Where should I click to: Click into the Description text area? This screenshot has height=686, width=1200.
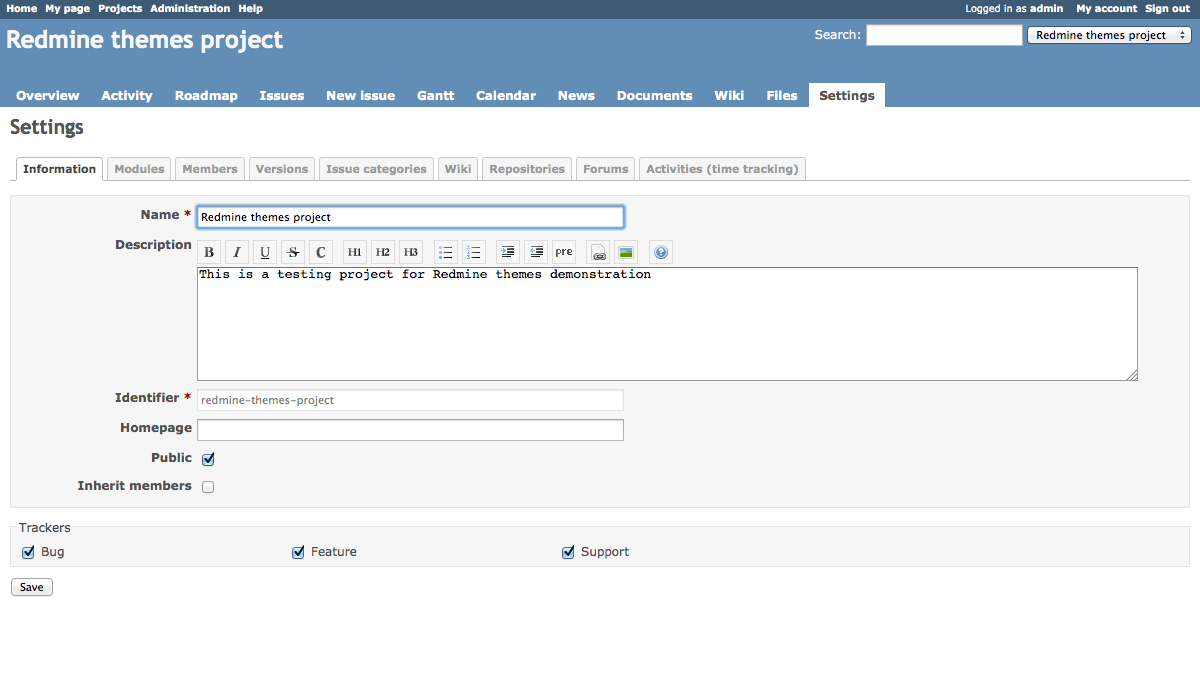(667, 324)
